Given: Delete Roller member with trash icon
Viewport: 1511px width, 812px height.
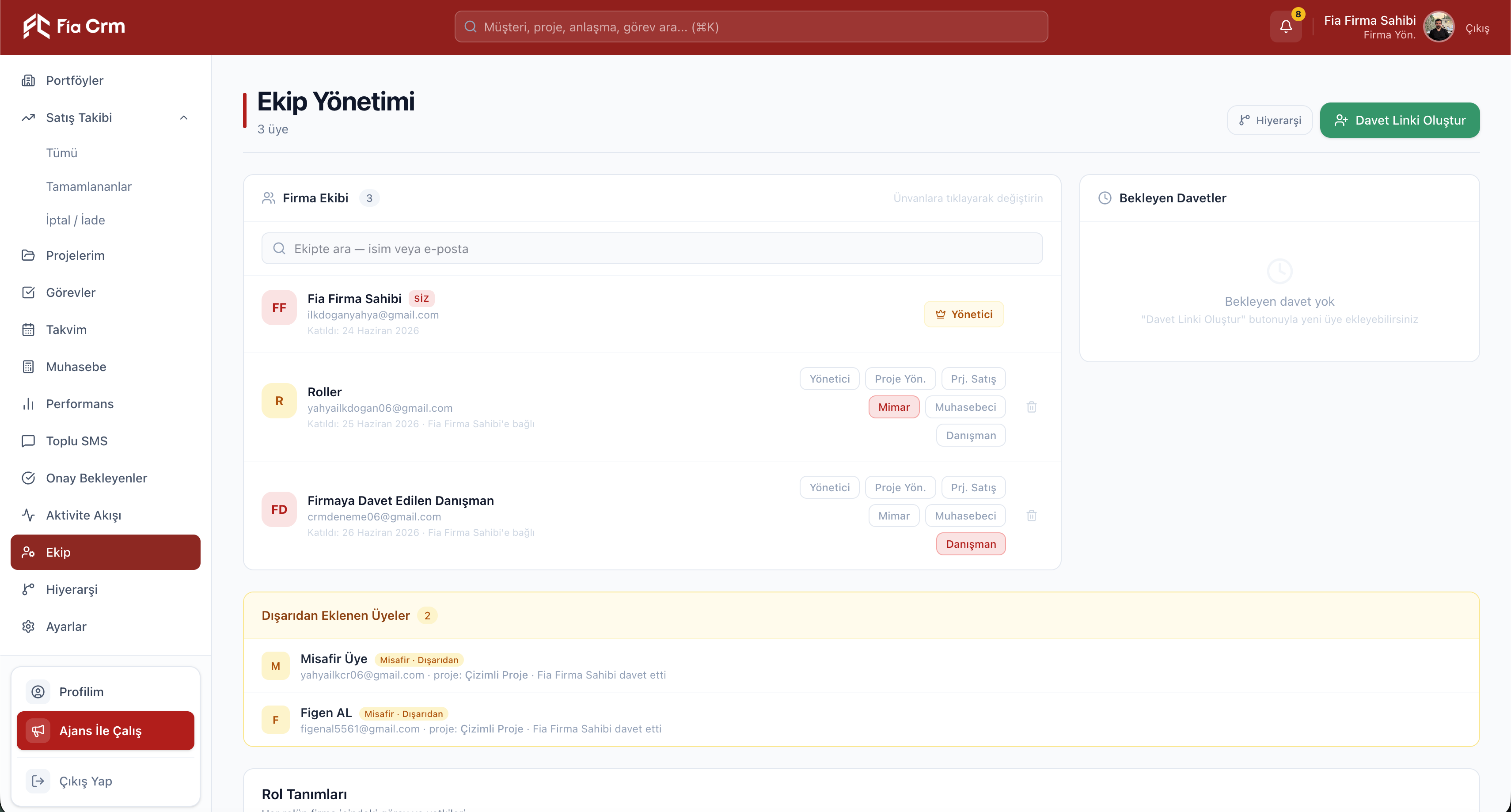Looking at the screenshot, I should click(1031, 406).
